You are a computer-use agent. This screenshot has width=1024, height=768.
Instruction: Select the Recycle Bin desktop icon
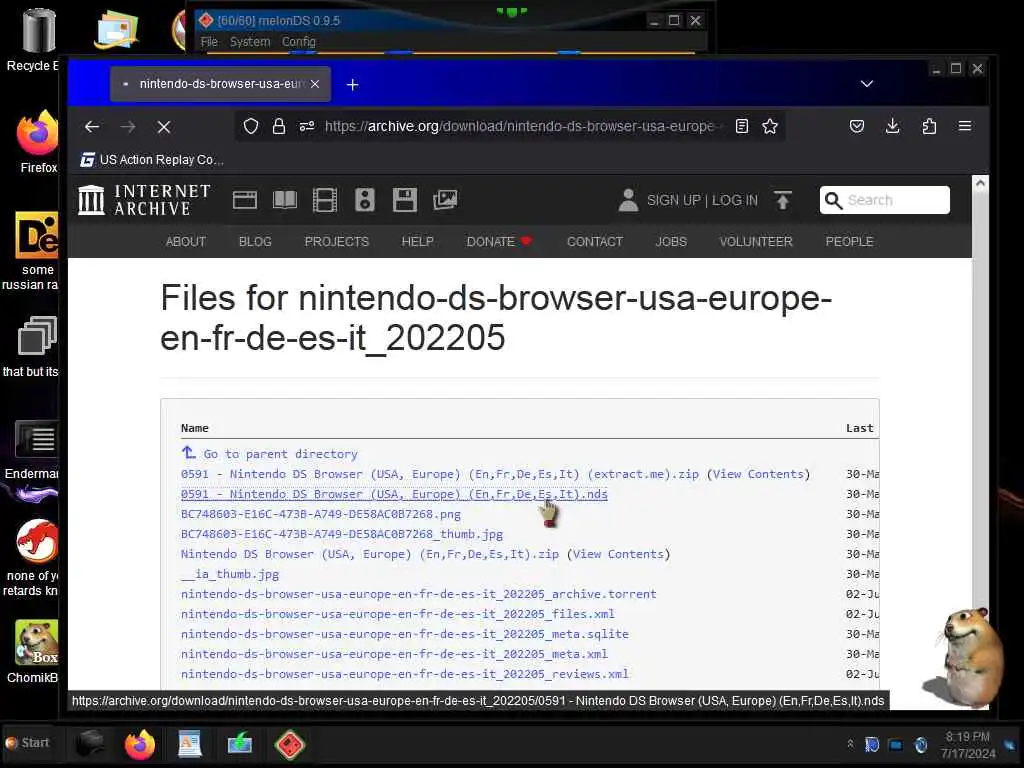coord(35,39)
